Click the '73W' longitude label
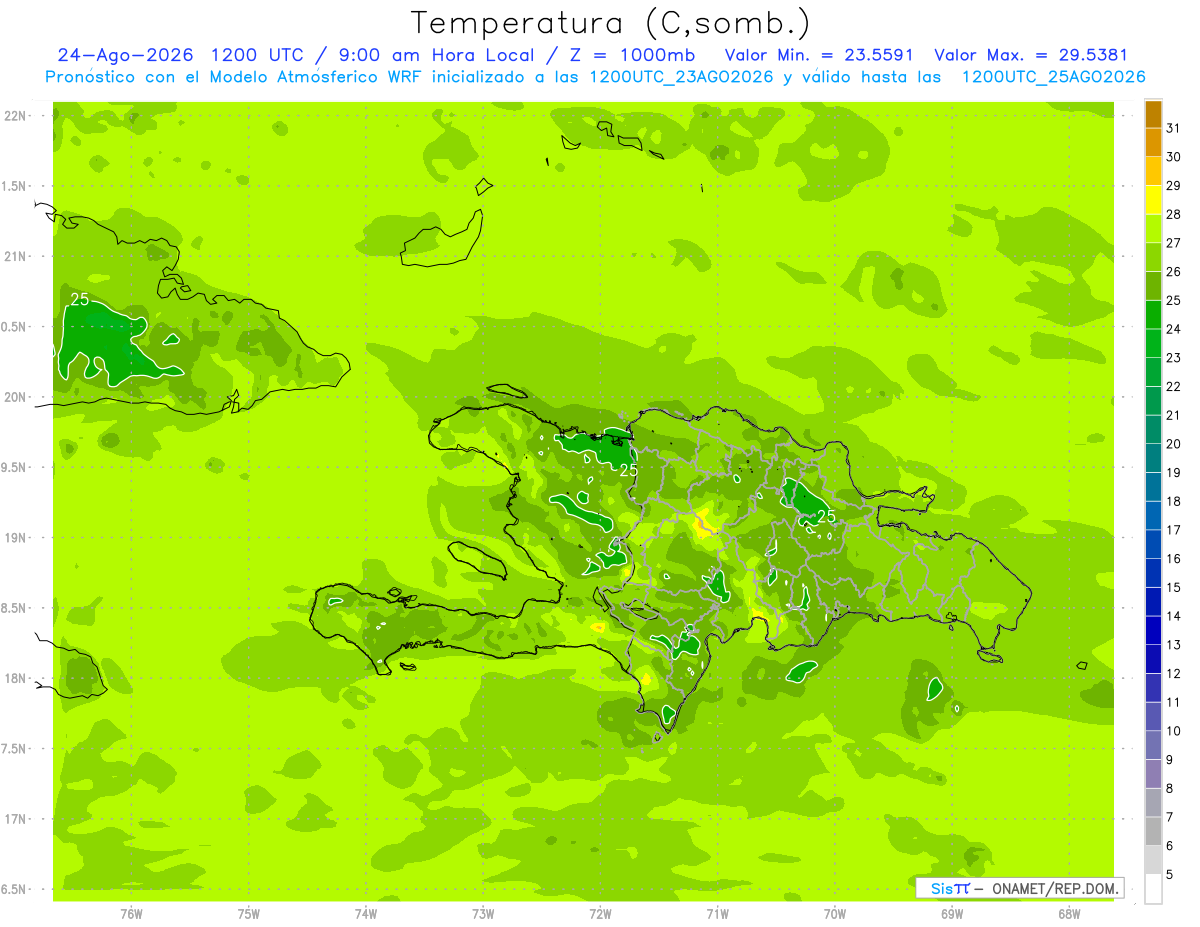 483,913
